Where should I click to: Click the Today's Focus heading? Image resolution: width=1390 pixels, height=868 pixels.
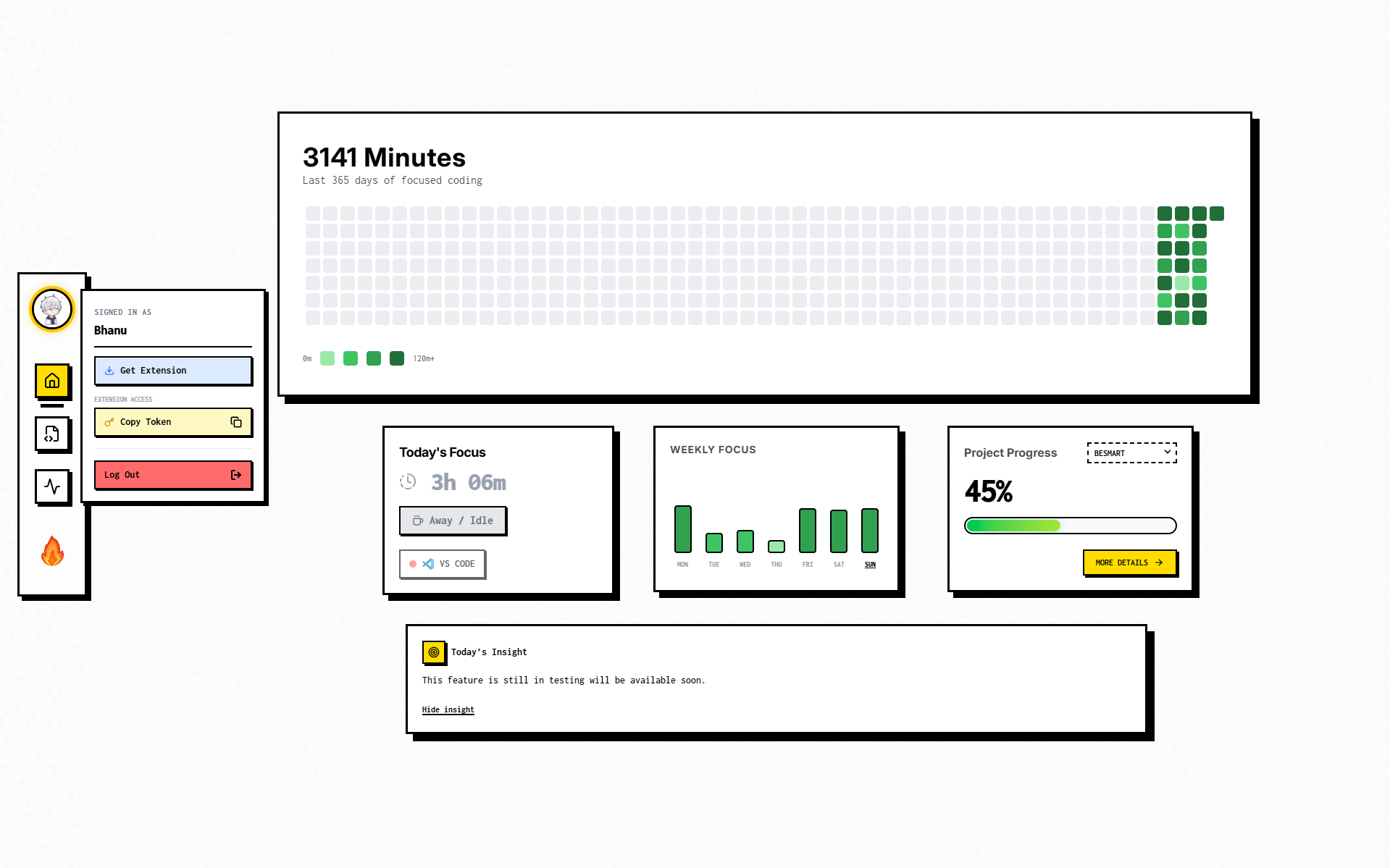442,452
